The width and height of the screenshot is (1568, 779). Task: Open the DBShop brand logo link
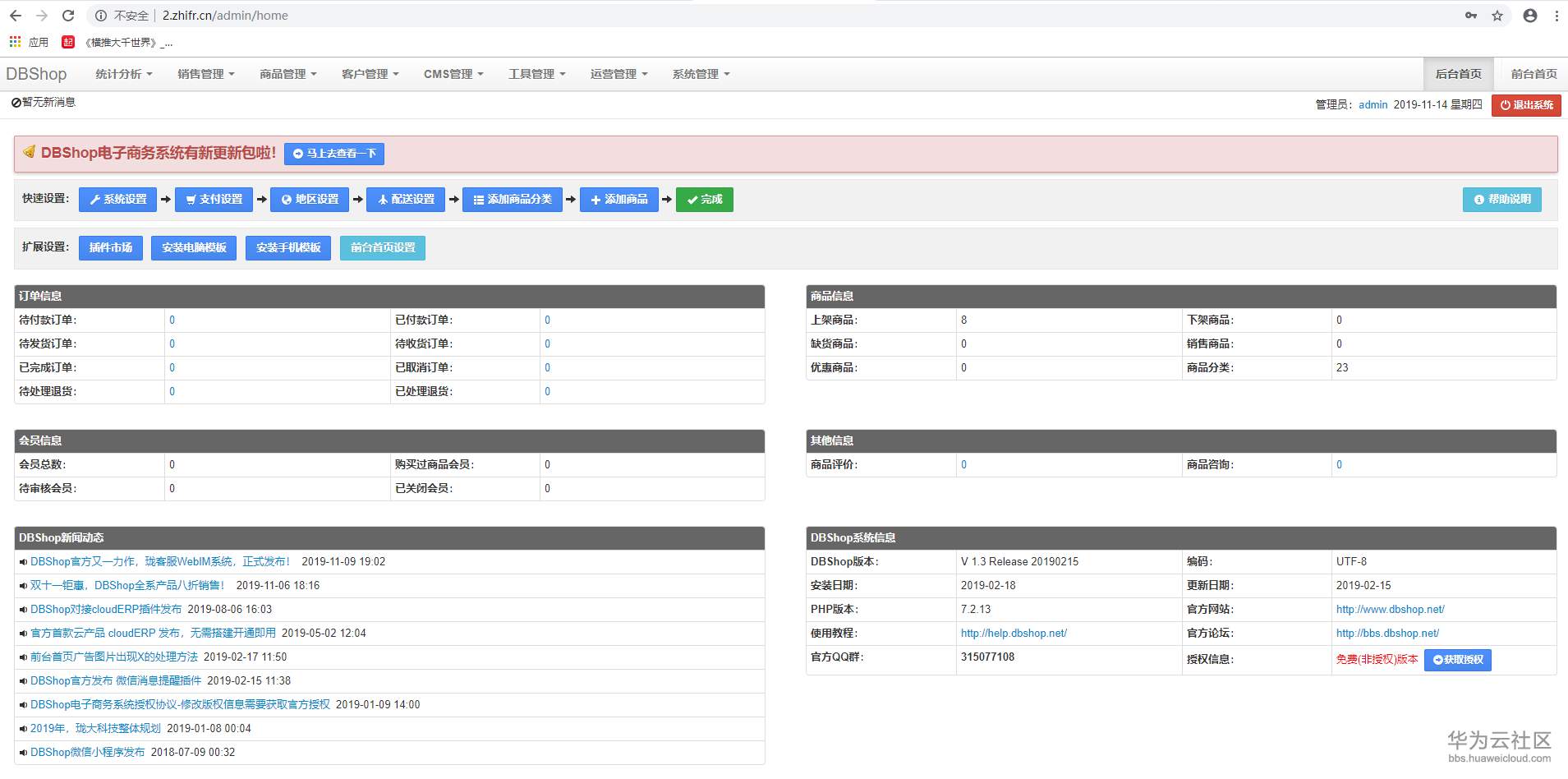point(36,74)
